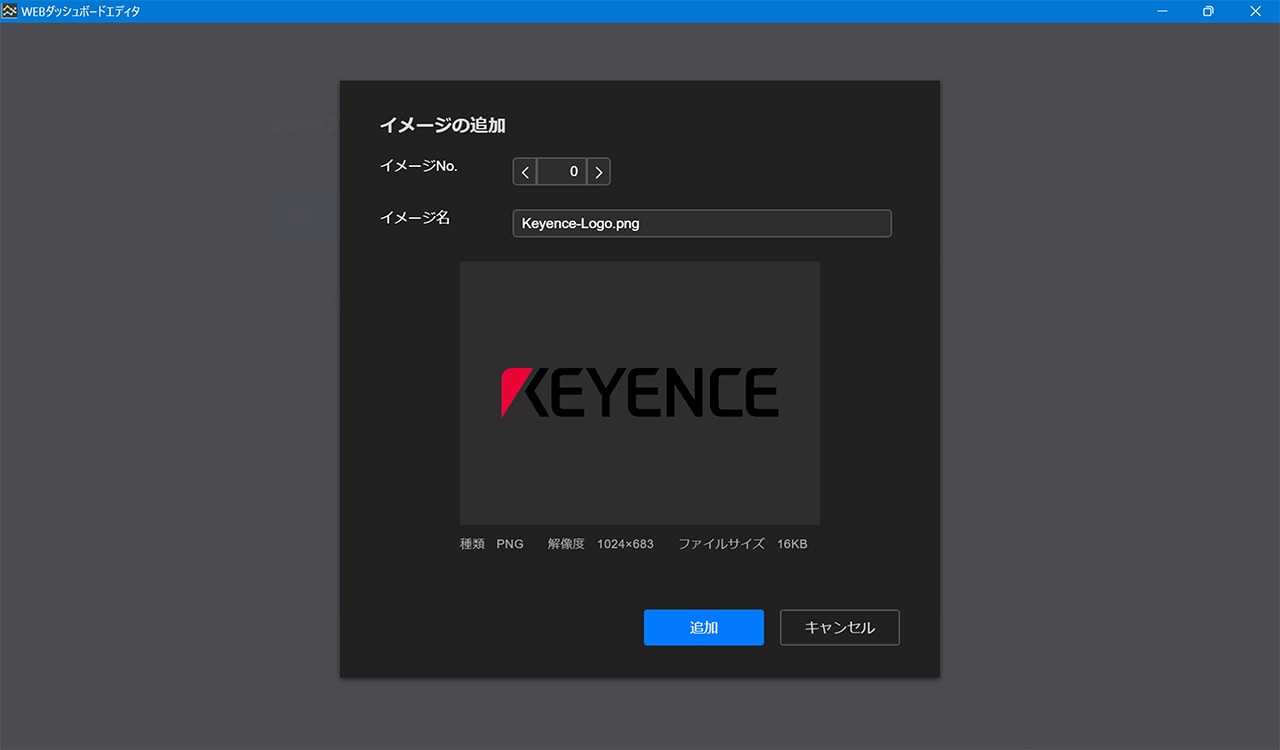
Task: Click the ファイルサイズ 16KB info text
Action: click(742, 544)
